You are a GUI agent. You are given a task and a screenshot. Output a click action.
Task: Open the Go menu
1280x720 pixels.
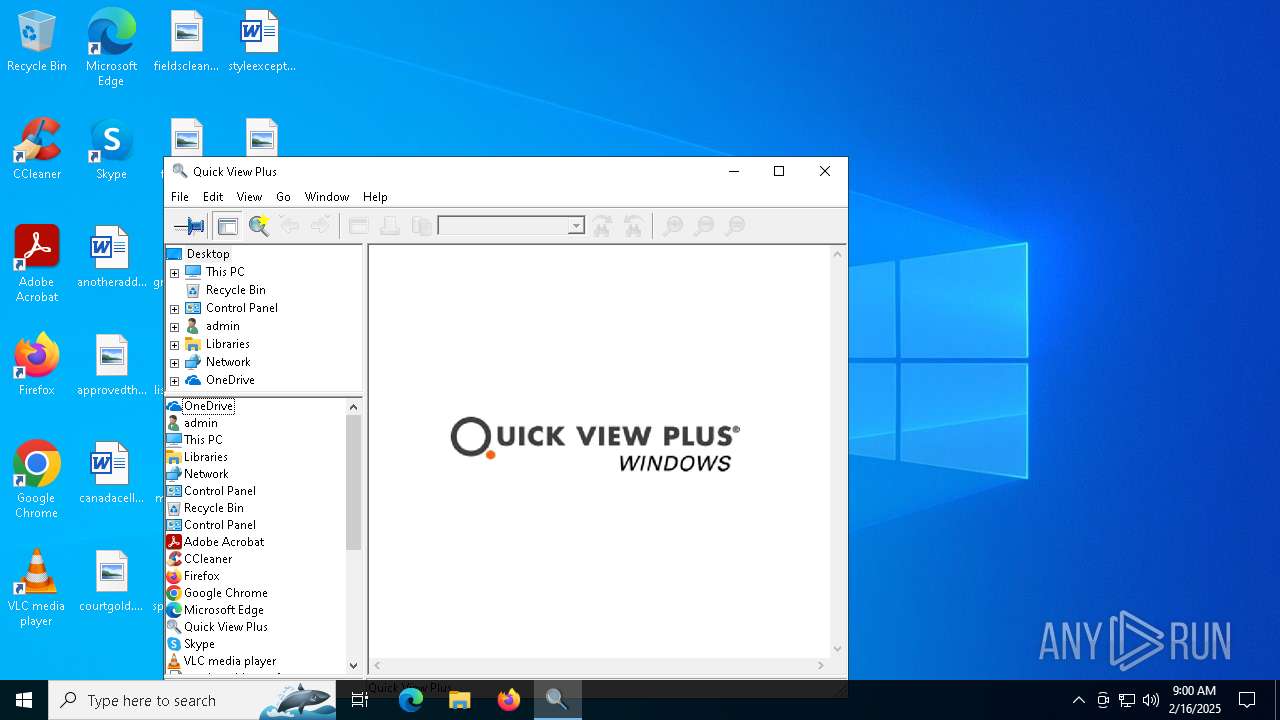tap(283, 197)
